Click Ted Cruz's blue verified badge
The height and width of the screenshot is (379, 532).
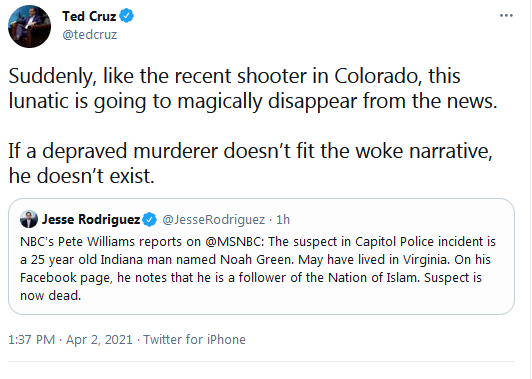pos(126,16)
